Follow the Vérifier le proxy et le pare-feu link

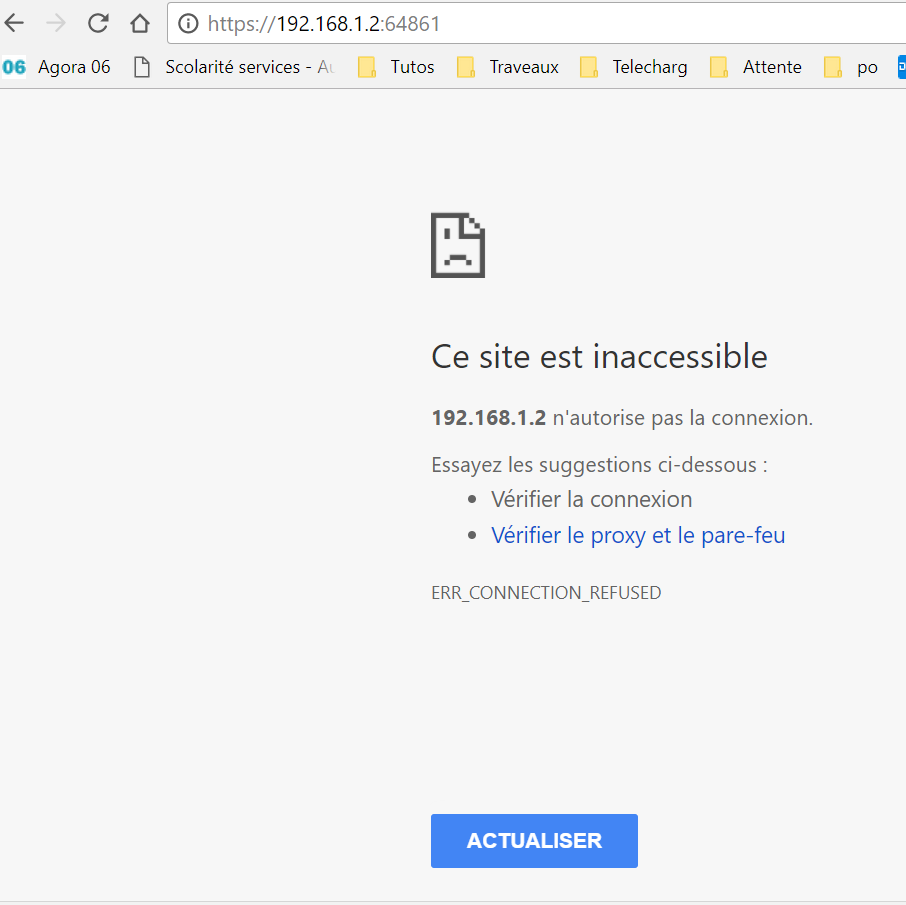point(638,535)
